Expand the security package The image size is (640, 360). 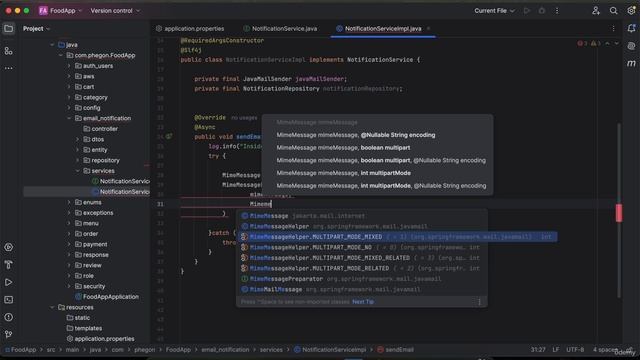coord(69,286)
